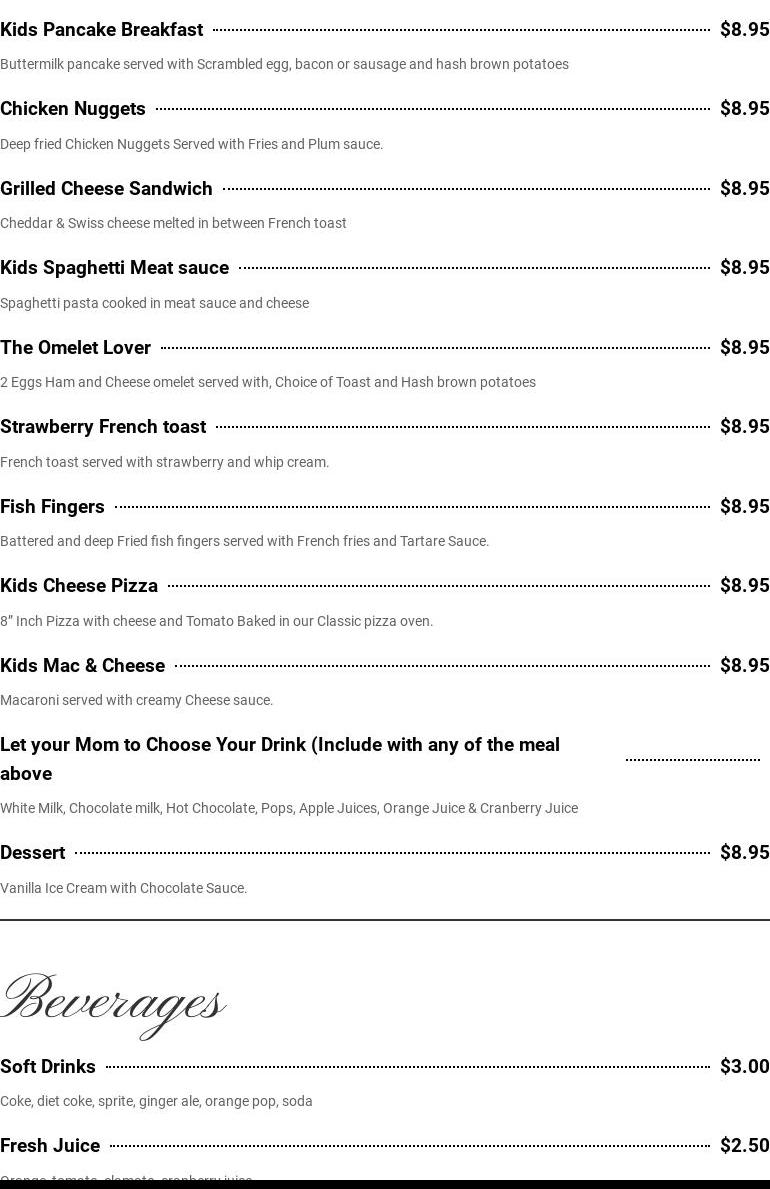Select the Kids Cheese Pizza item

click(x=79, y=586)
